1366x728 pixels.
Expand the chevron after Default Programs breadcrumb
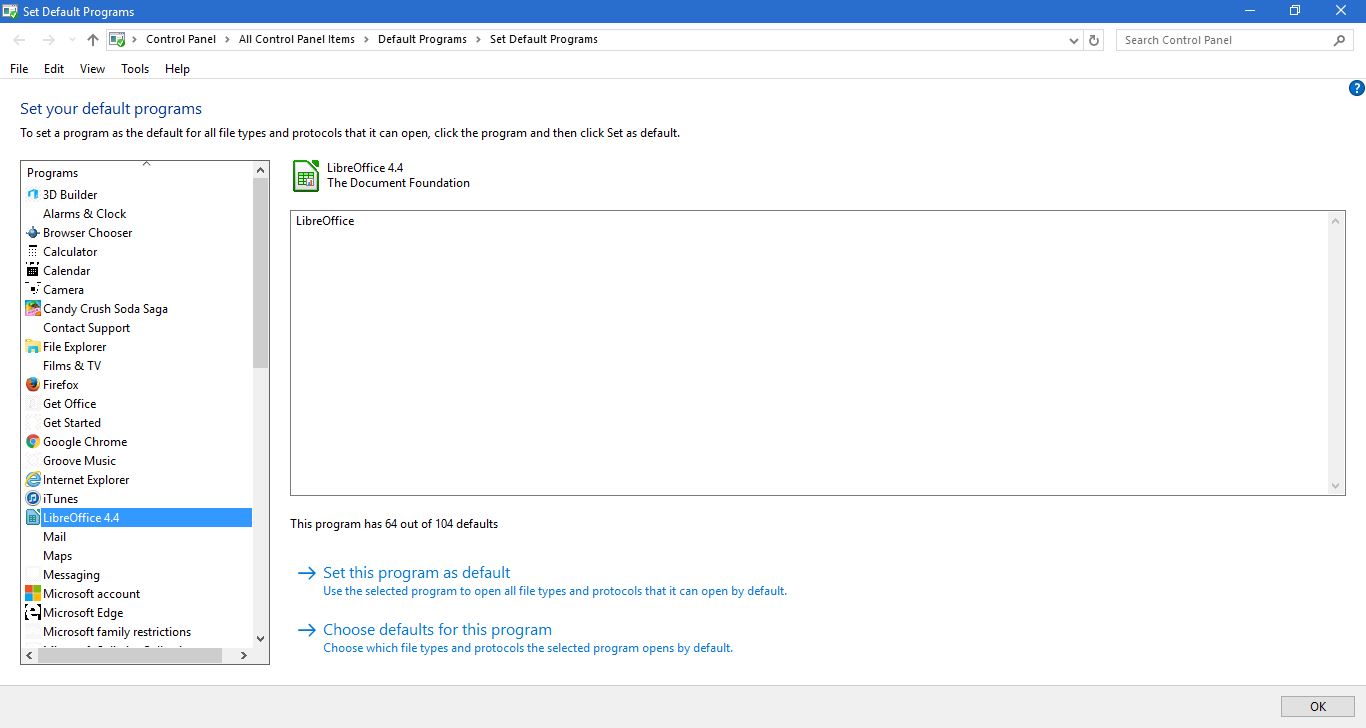tap(478, 39)
